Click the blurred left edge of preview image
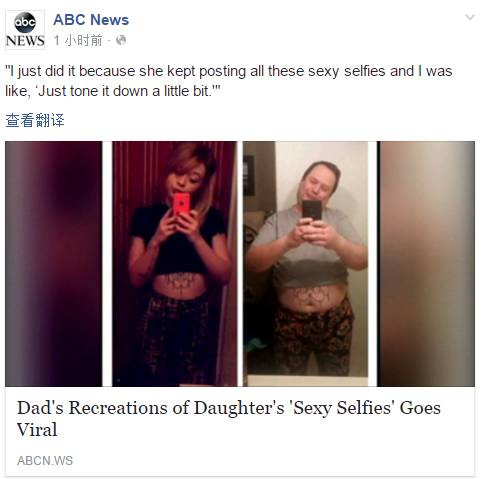Viewport: 485px width, 479px height. coord(54,264)
